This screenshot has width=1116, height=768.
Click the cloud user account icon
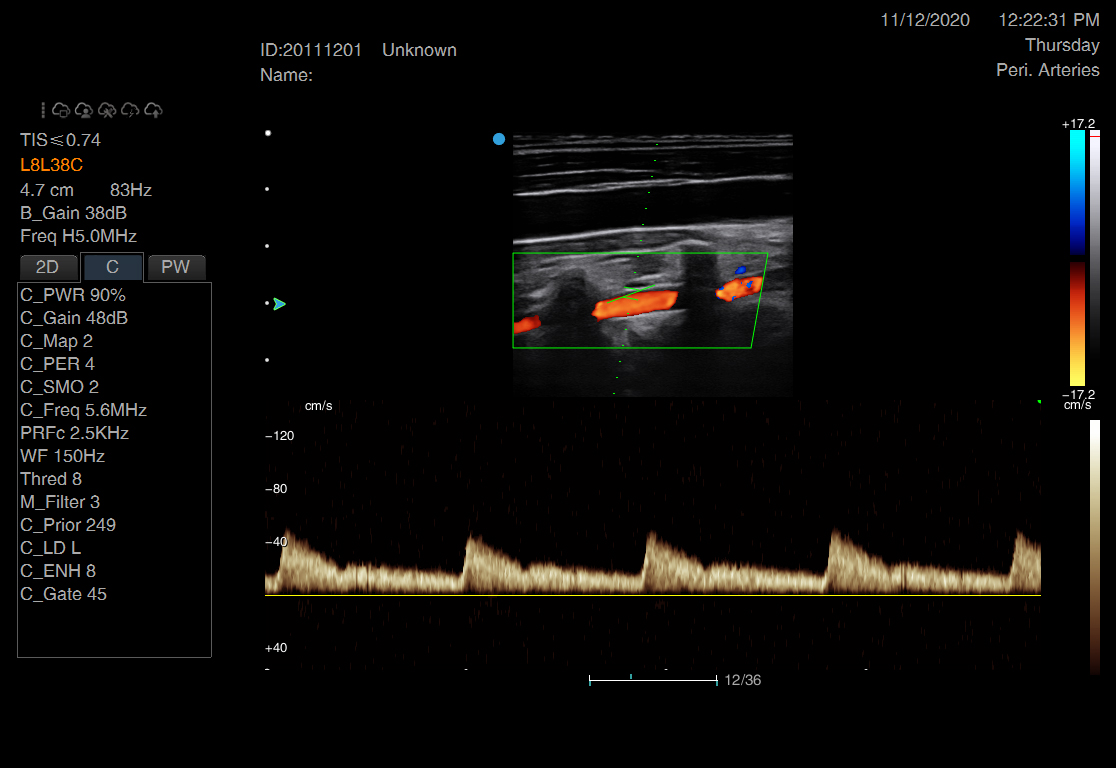84,110
